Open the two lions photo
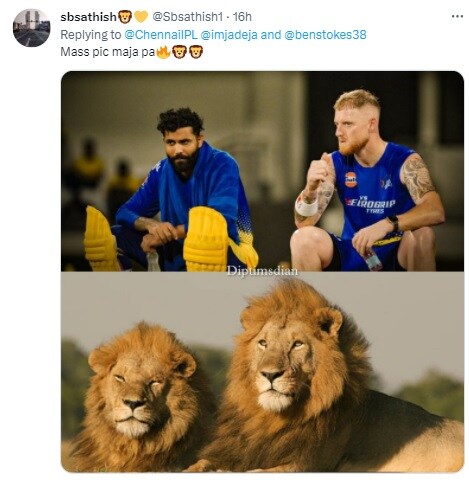Image resolution: width=469 pixels, height=482 pixels. tap(262, 372)
